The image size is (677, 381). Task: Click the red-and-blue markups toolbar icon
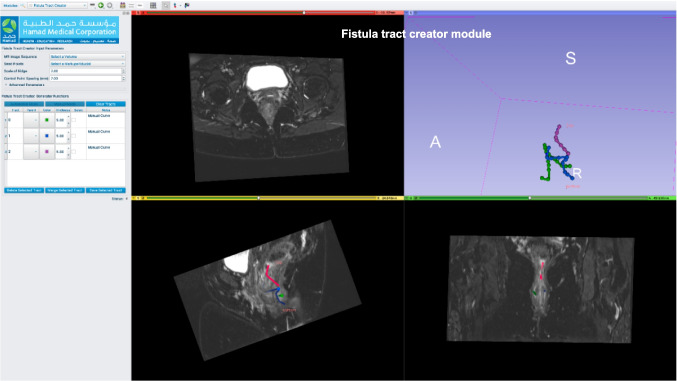pos(175,5)
